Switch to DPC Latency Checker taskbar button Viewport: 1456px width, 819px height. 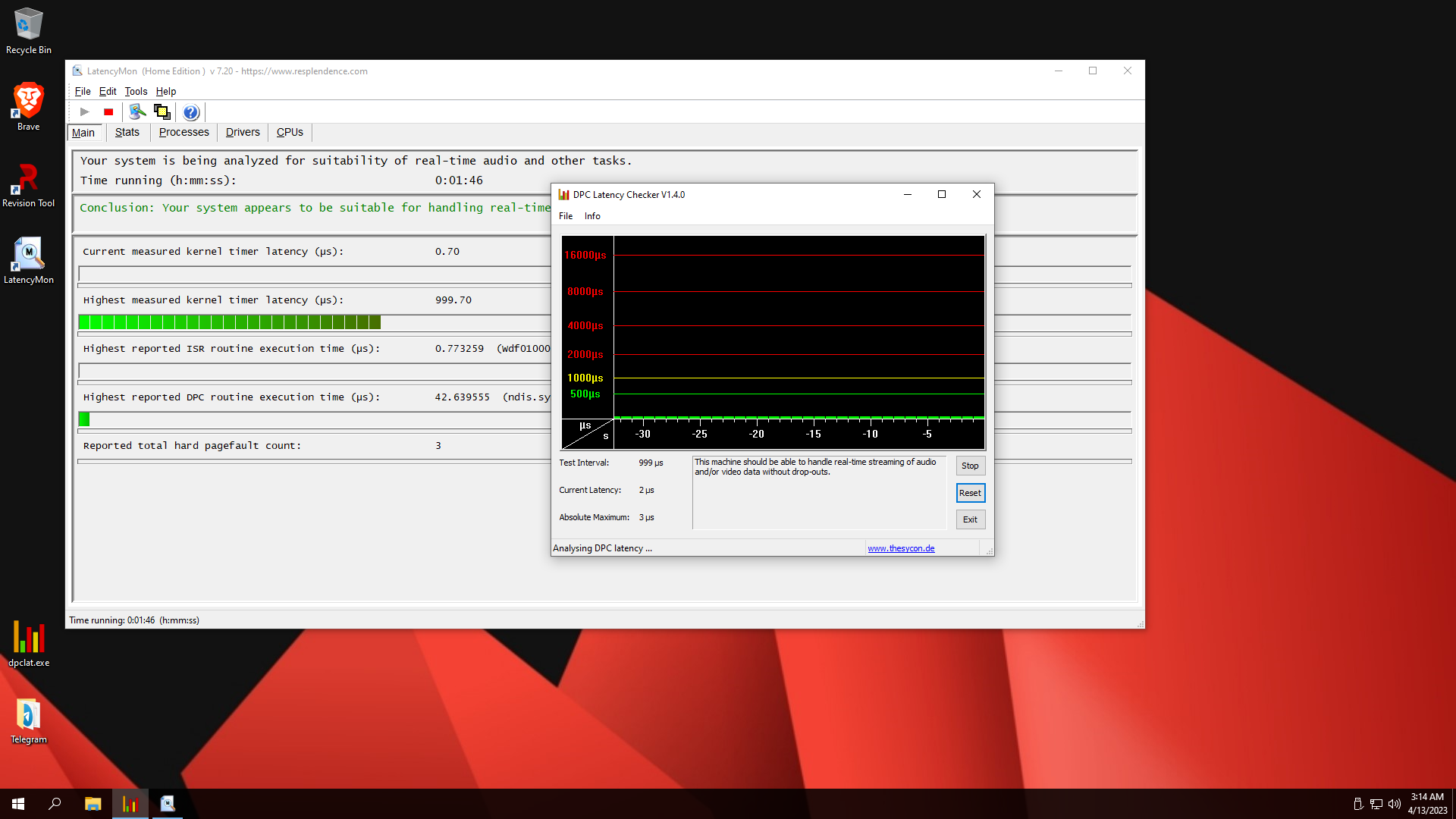click(130, 804)
